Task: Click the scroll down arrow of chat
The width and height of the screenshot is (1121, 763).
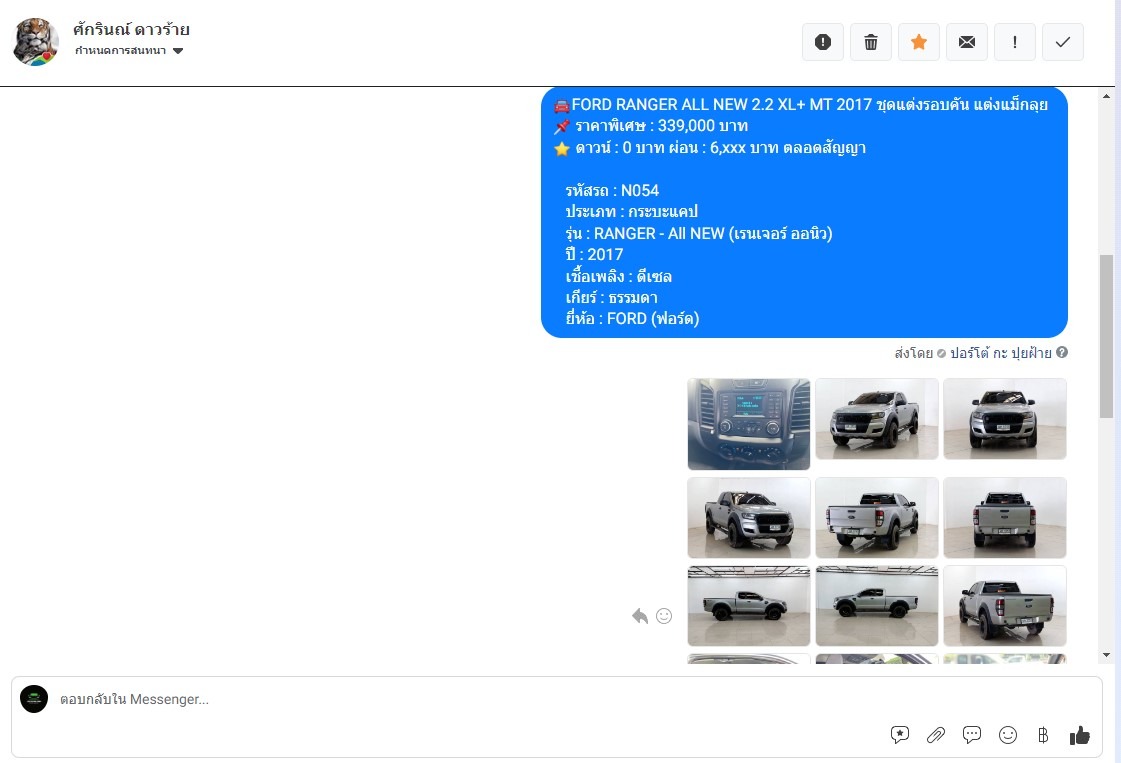Action: click(x=1107, y=655)
